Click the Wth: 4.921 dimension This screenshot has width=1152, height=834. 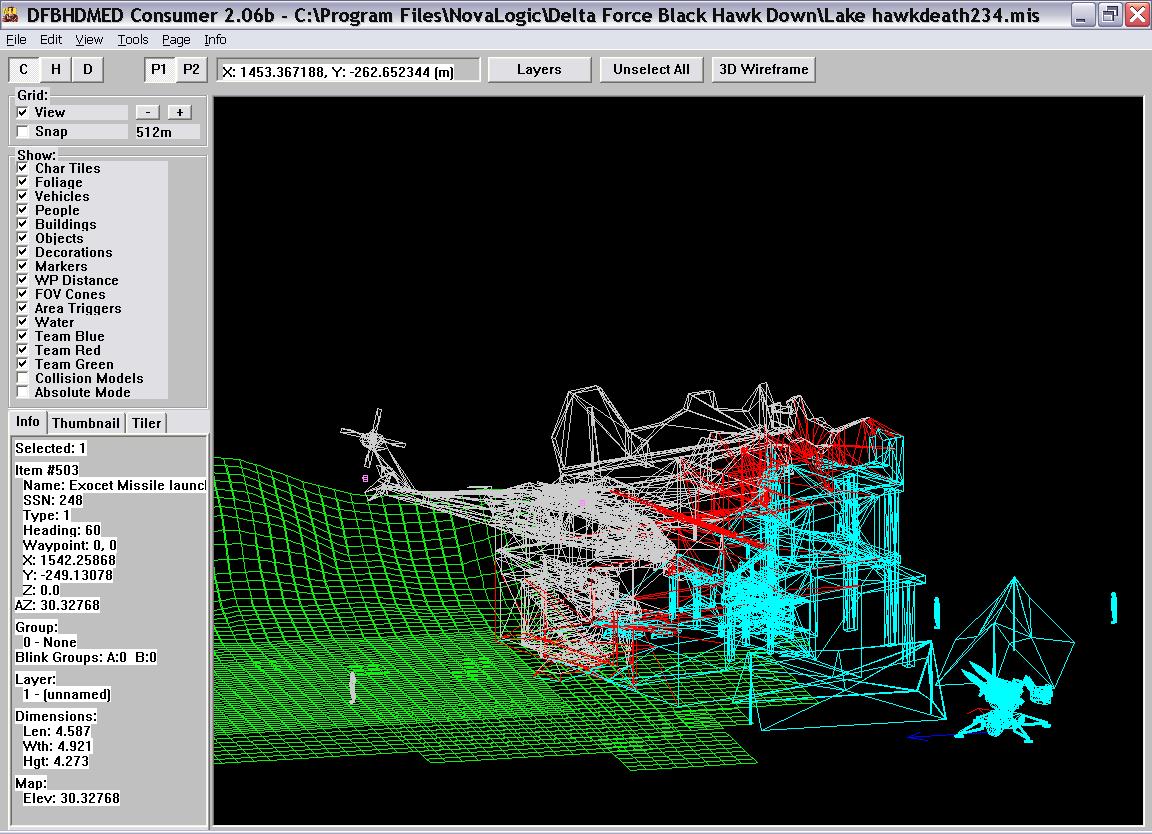pyautogui.click(x=57, y=746)
